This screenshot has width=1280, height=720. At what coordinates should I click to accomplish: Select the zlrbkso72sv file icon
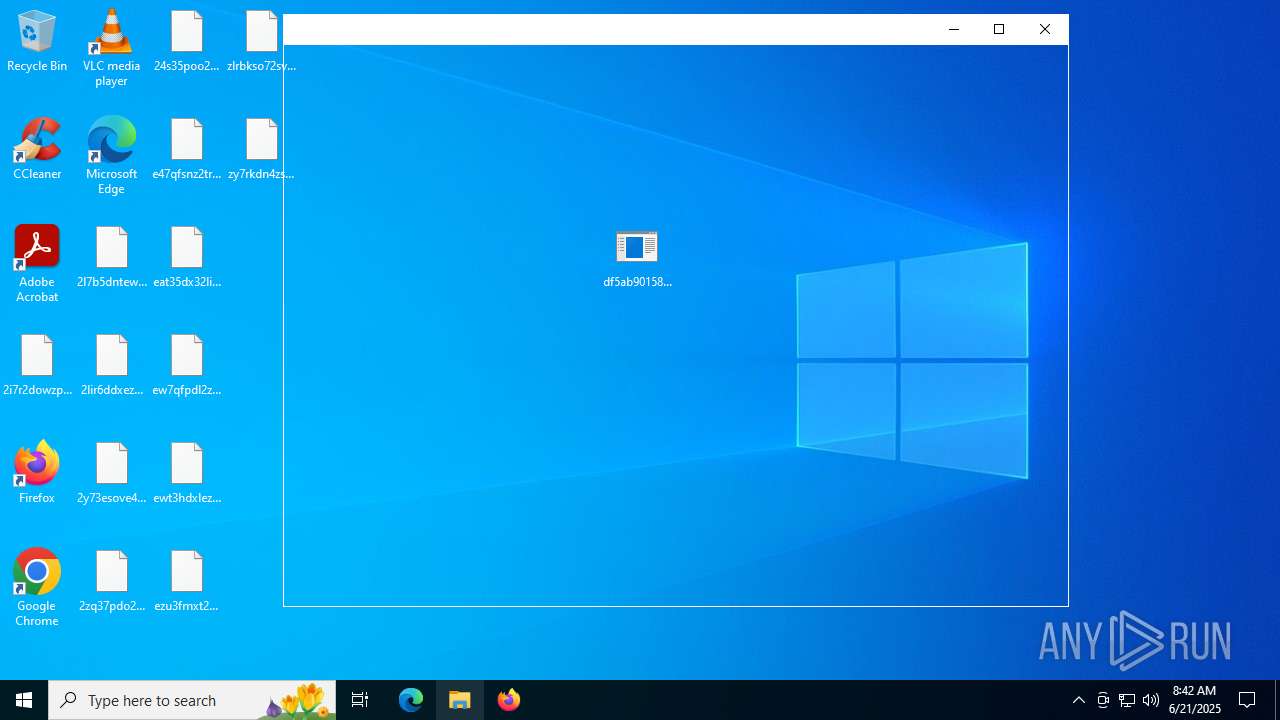(261, 42)
